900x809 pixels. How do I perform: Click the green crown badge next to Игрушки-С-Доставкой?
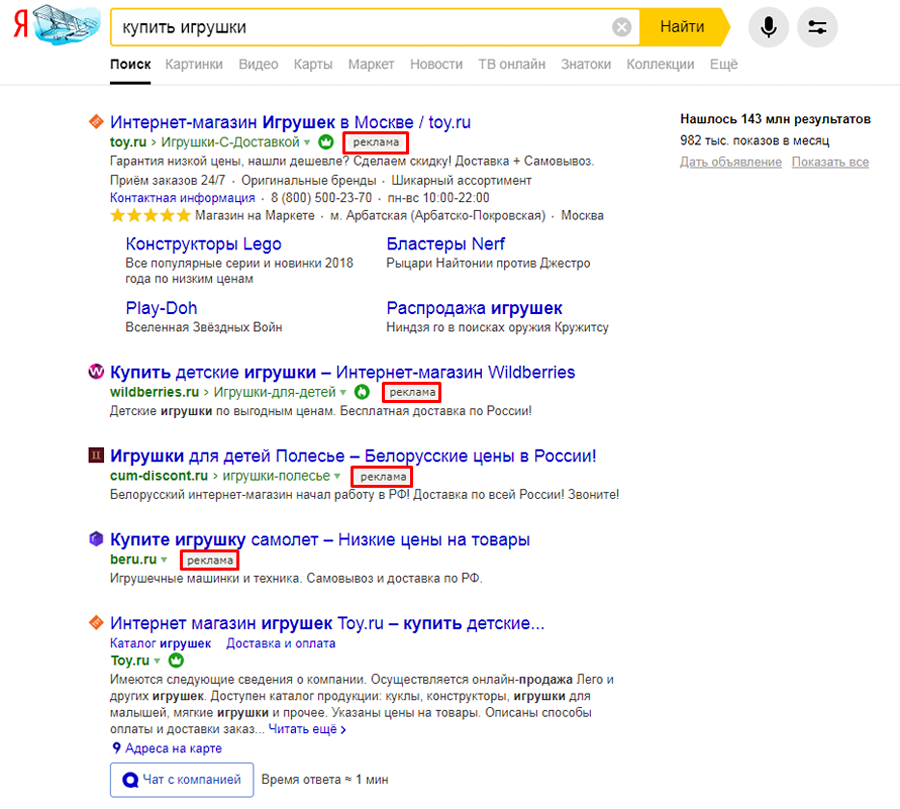coord(326,141)
